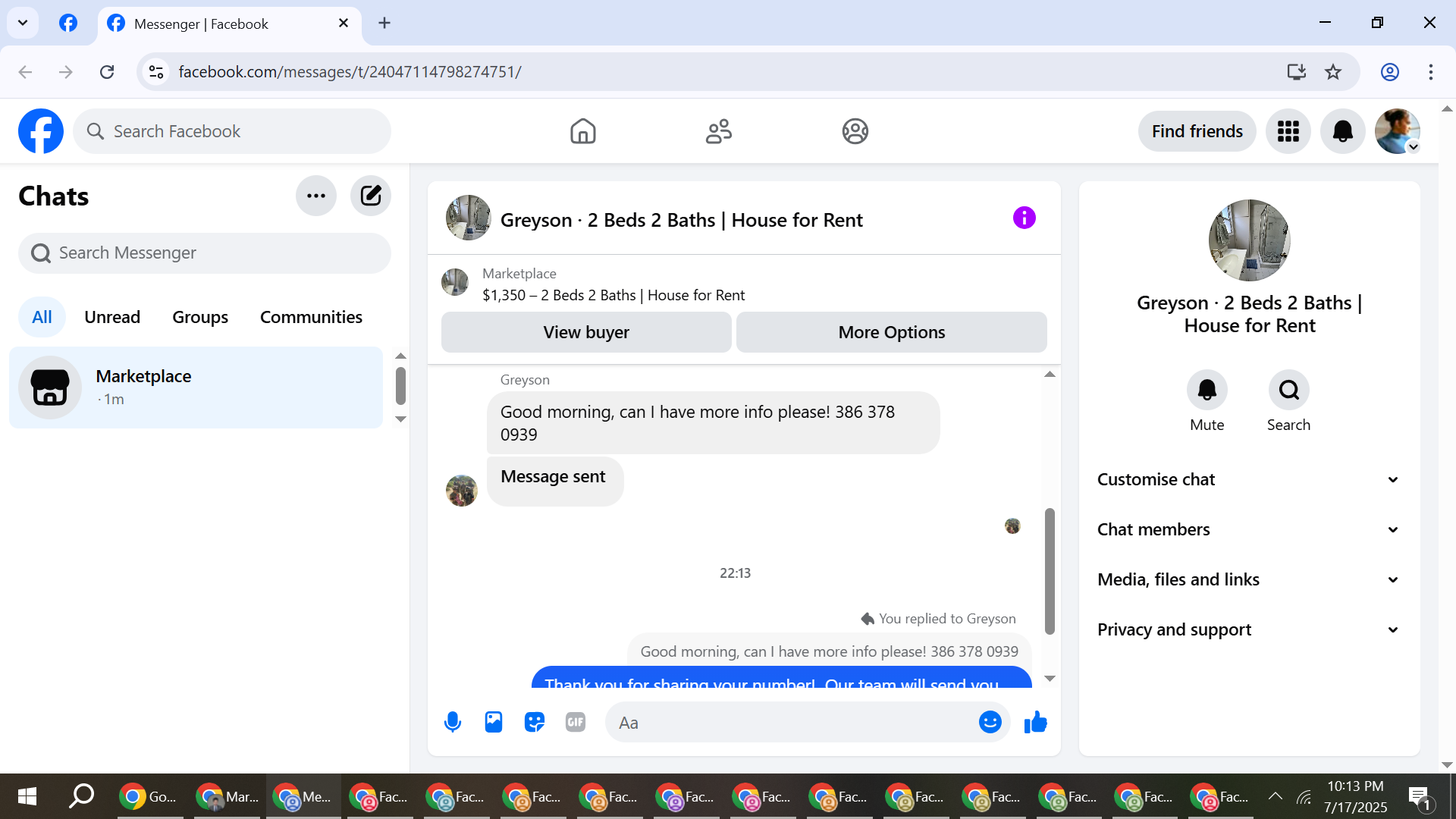The height and width of the screenshot is (819, 1456).
Task: Click the "You replied to Greyson" text
Action: pyautogui.click(x=947, y=619)
